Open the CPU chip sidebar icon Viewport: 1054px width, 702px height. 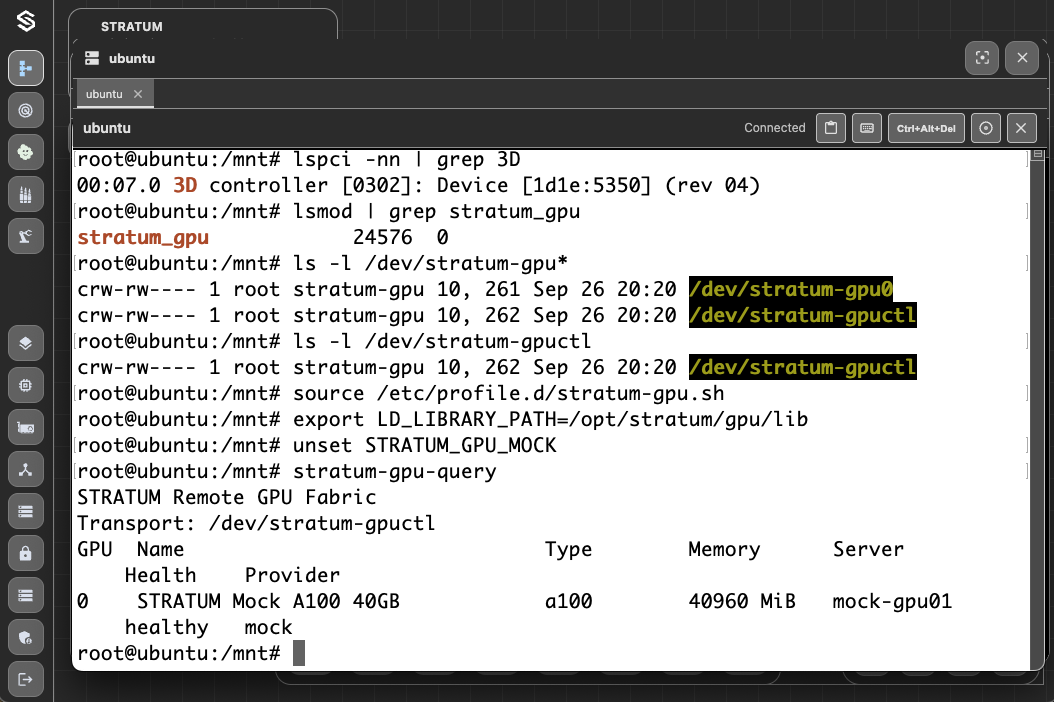pyautogui.click(x=26, y=385)
